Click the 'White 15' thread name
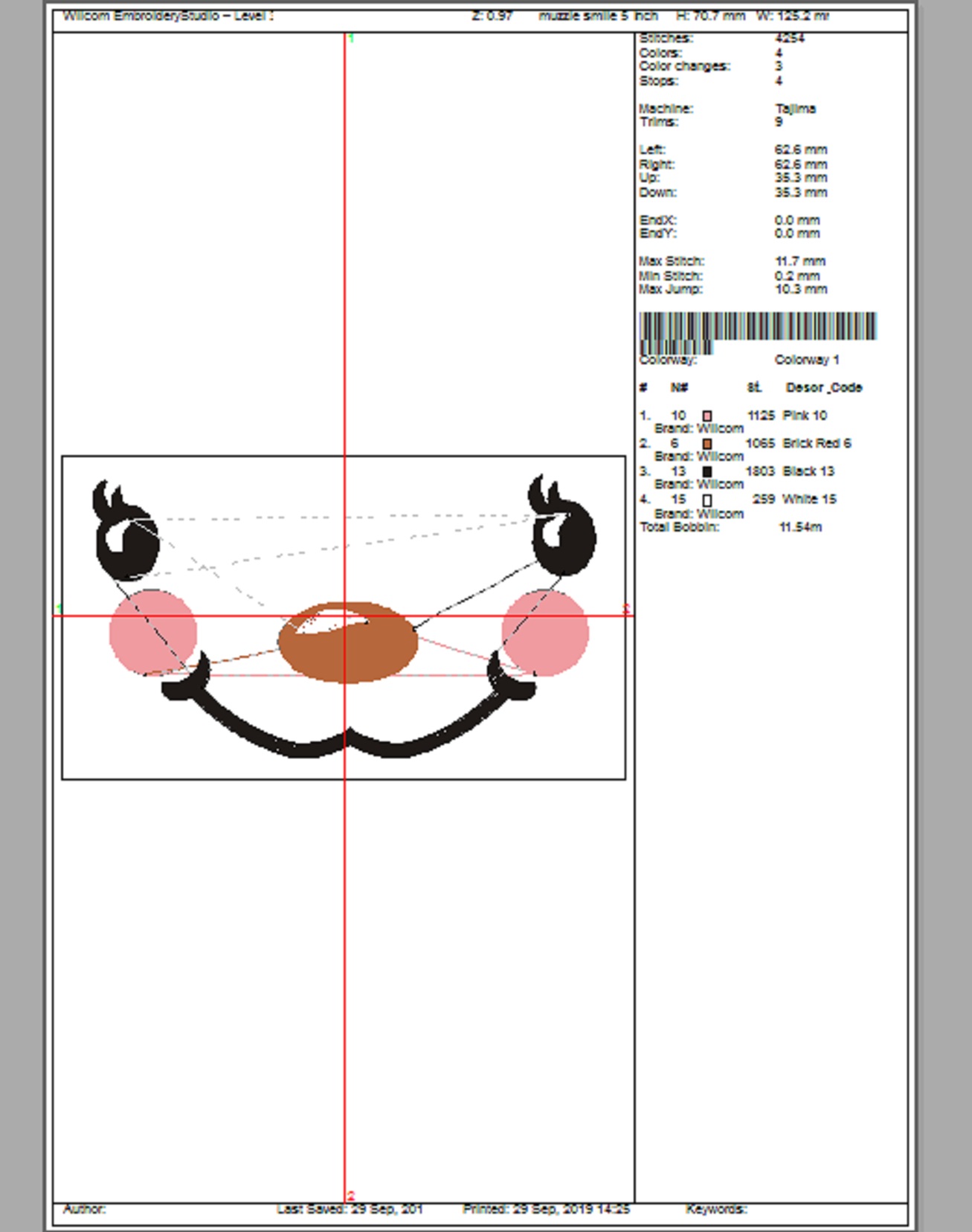This screenshot has height=1232, width=972. (x=809, y=499)
